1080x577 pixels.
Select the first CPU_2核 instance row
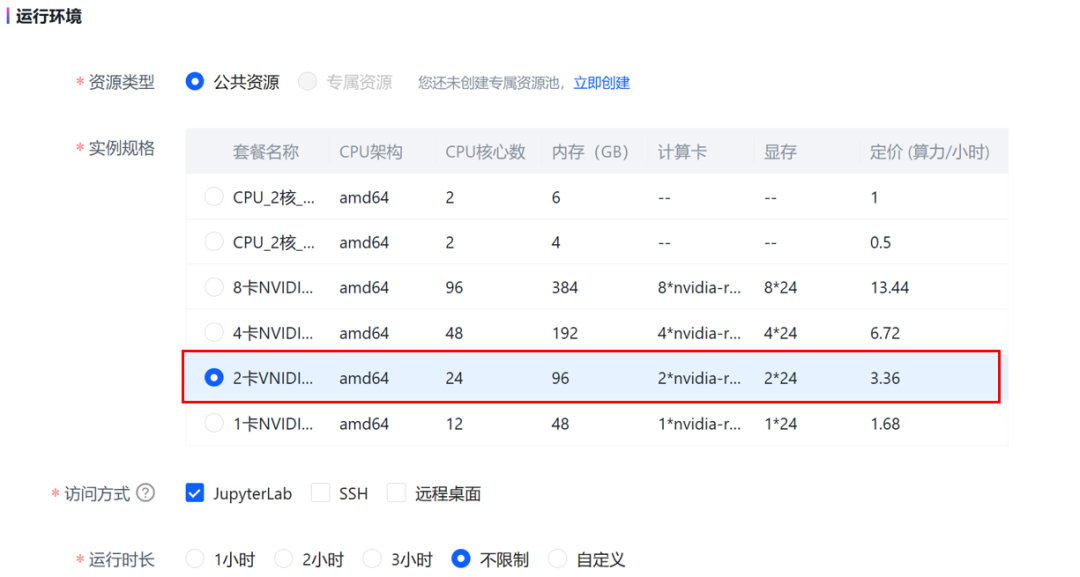[x=213, y=197]
